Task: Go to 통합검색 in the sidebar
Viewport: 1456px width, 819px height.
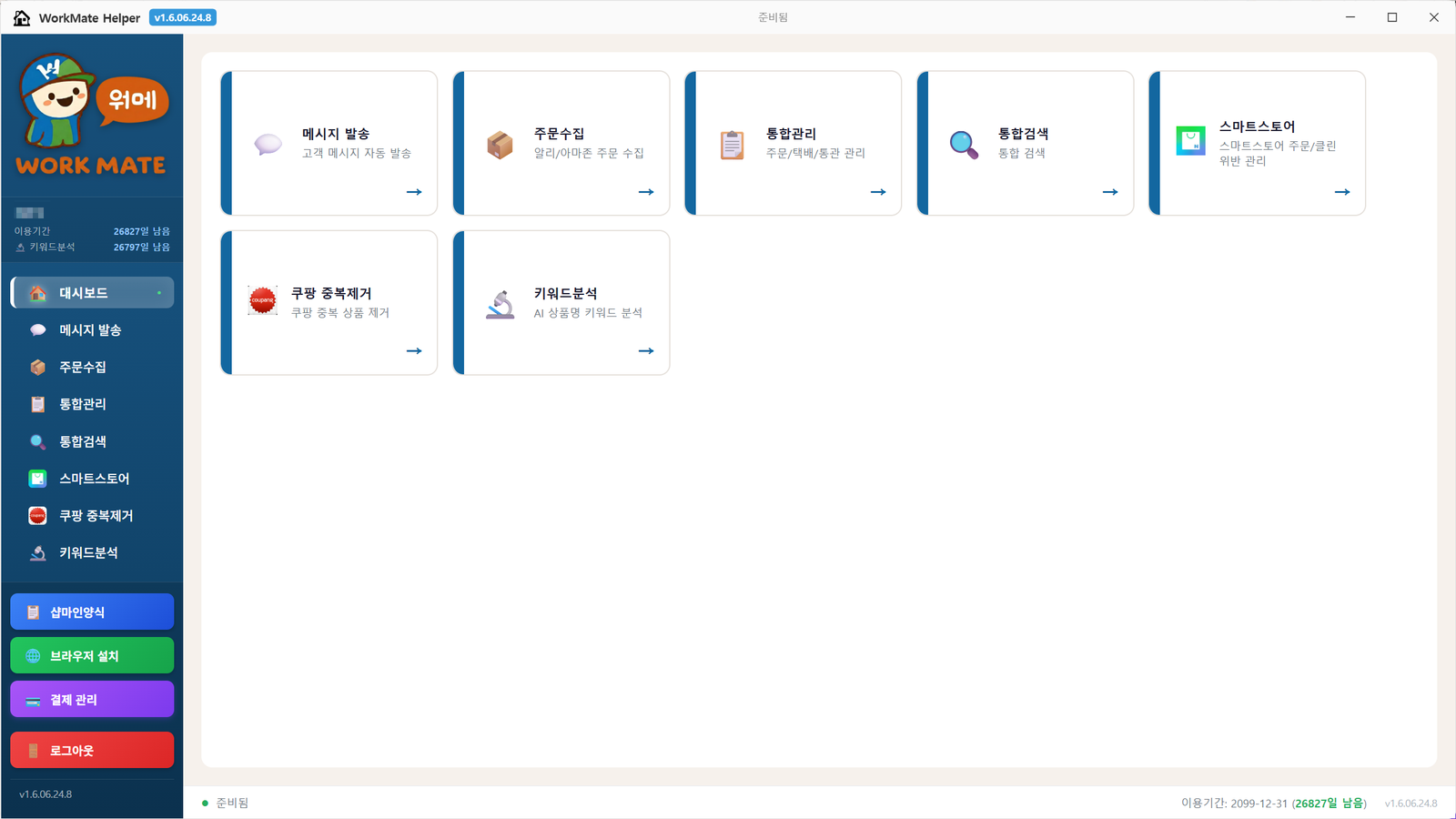Action: (x=92, y=441)
